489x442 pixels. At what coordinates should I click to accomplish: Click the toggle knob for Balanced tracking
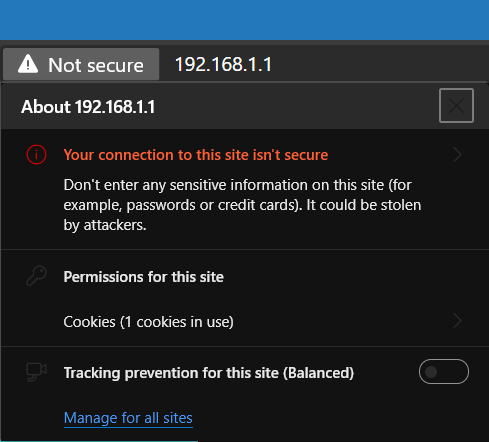[x=431, y=372]
